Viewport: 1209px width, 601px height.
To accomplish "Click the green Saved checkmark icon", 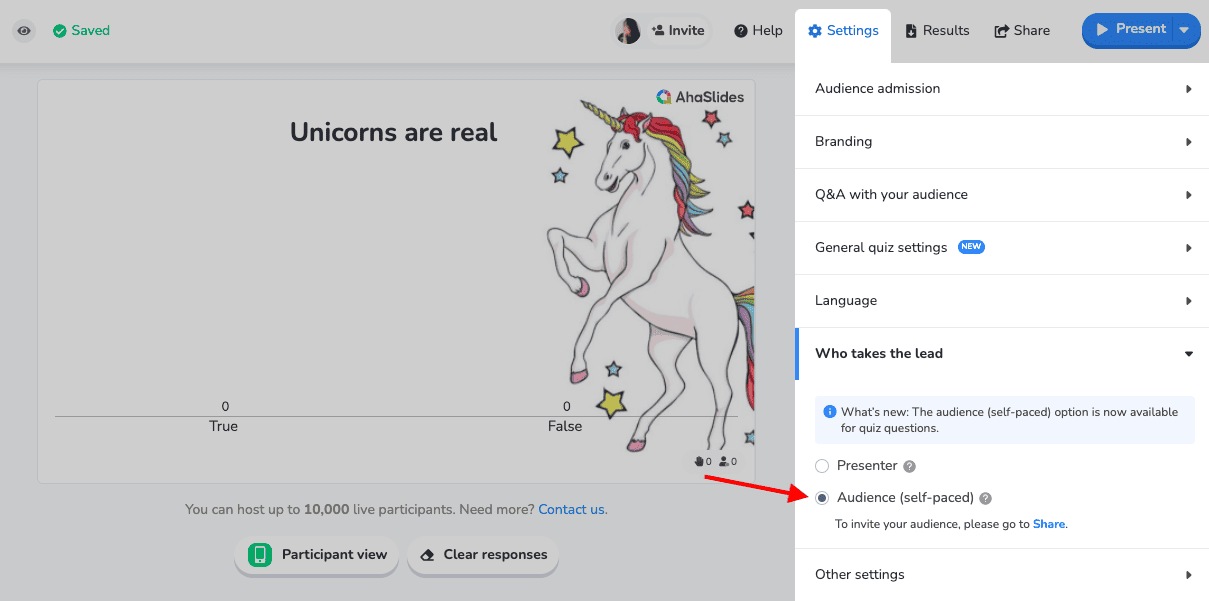I will (60, 31).
